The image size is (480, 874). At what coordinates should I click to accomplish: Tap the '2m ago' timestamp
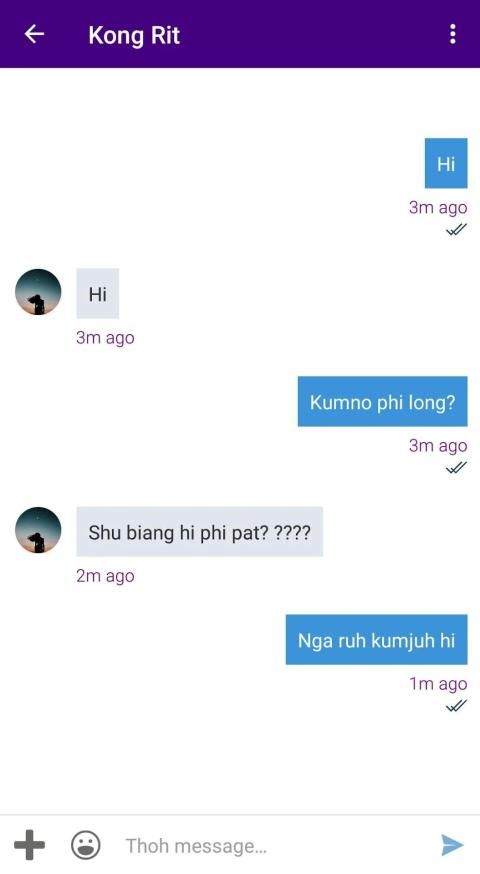click(x=105, y=576)
